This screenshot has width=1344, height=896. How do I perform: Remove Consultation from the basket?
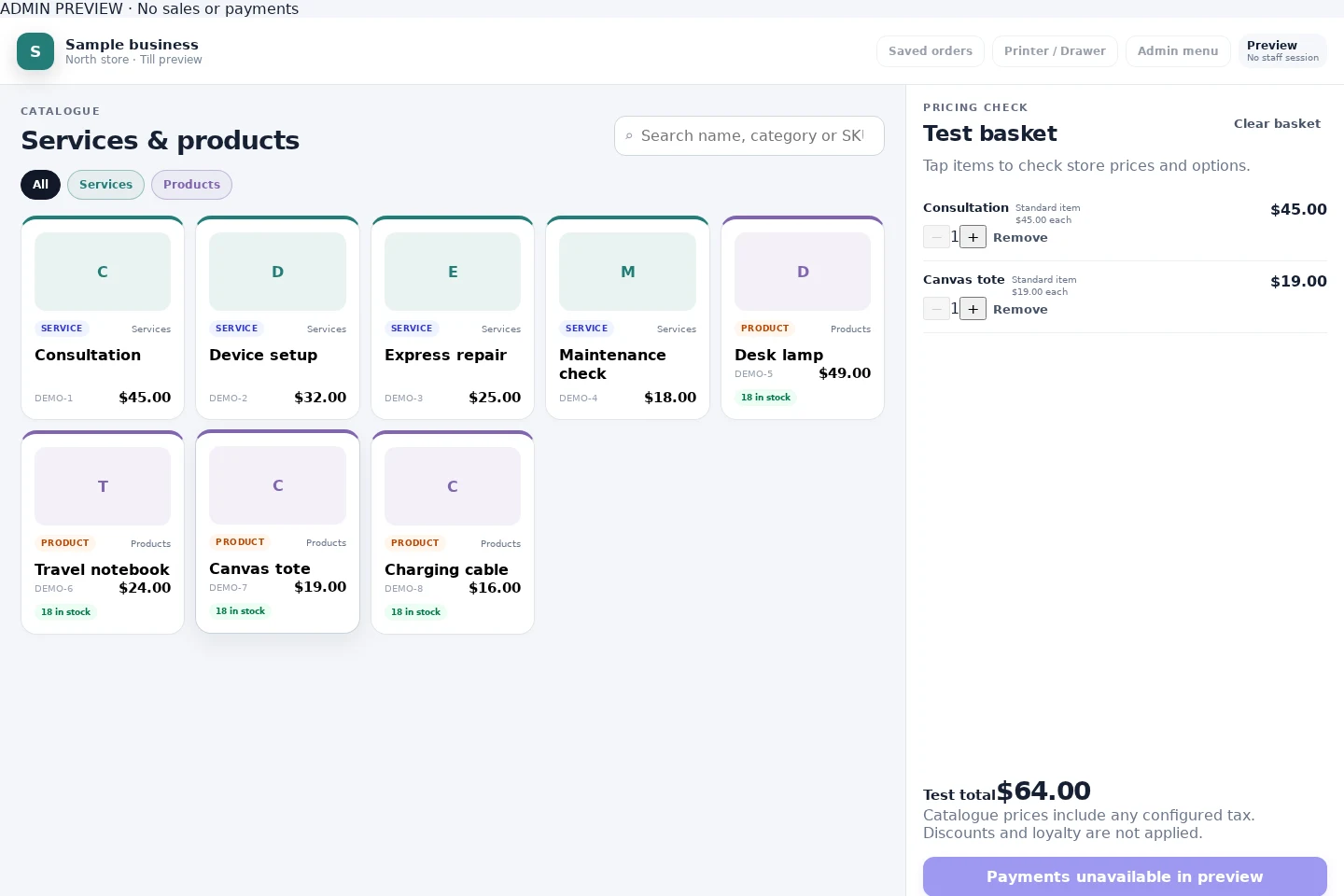(x=1020, y=238)
